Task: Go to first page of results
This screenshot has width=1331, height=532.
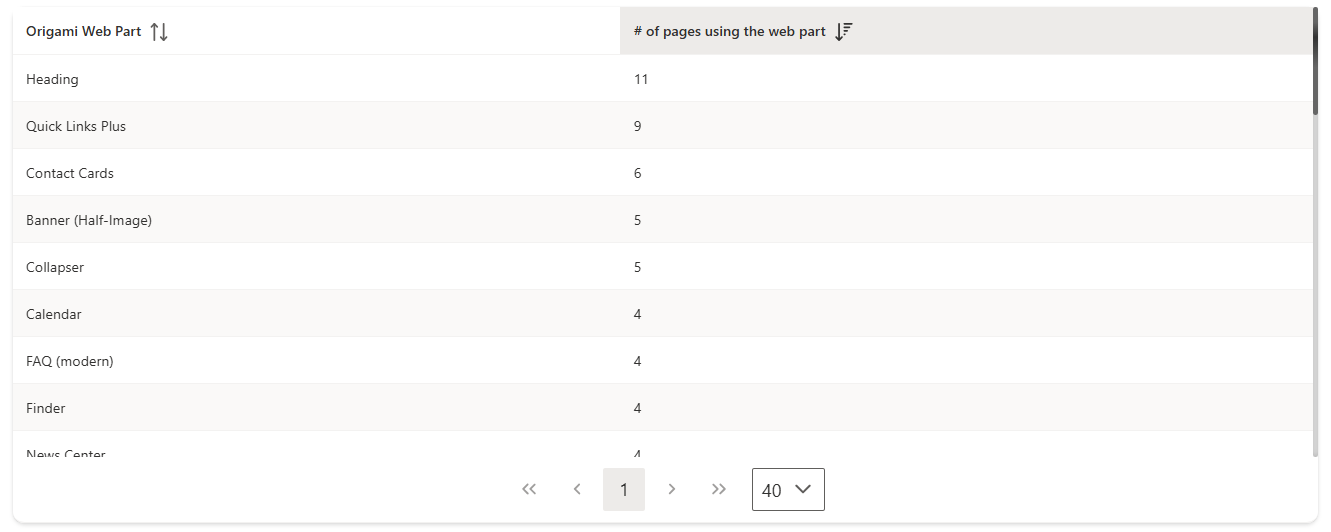Action: point(530,489)
